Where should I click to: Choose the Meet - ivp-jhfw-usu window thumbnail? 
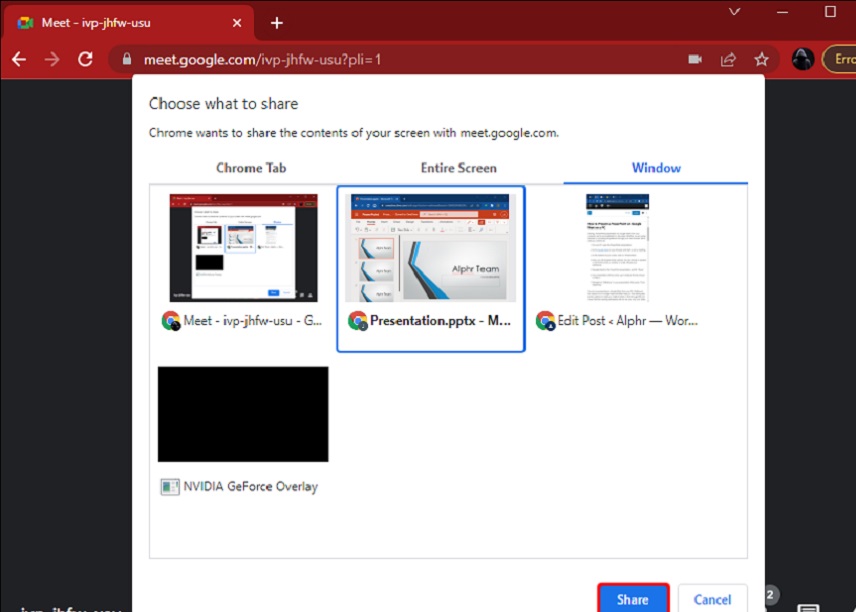point(243,247)
